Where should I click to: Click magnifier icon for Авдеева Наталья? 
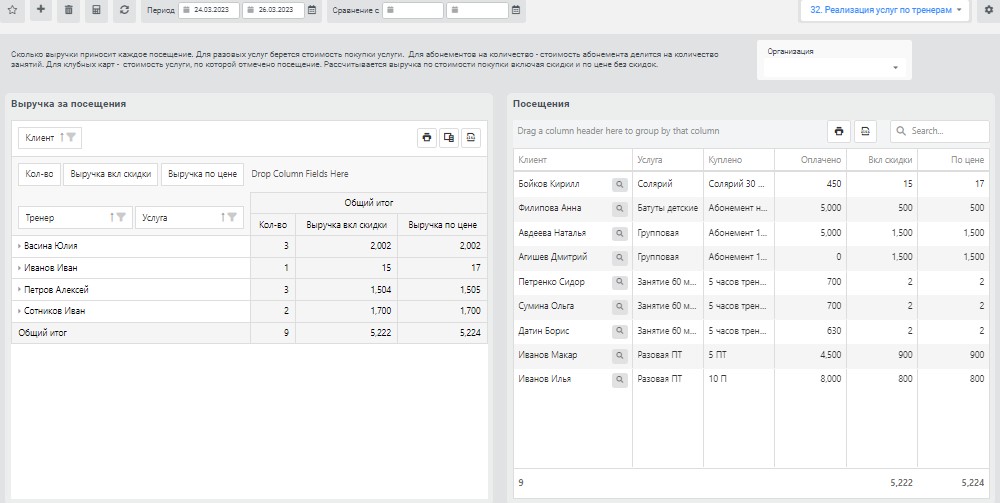619,233
